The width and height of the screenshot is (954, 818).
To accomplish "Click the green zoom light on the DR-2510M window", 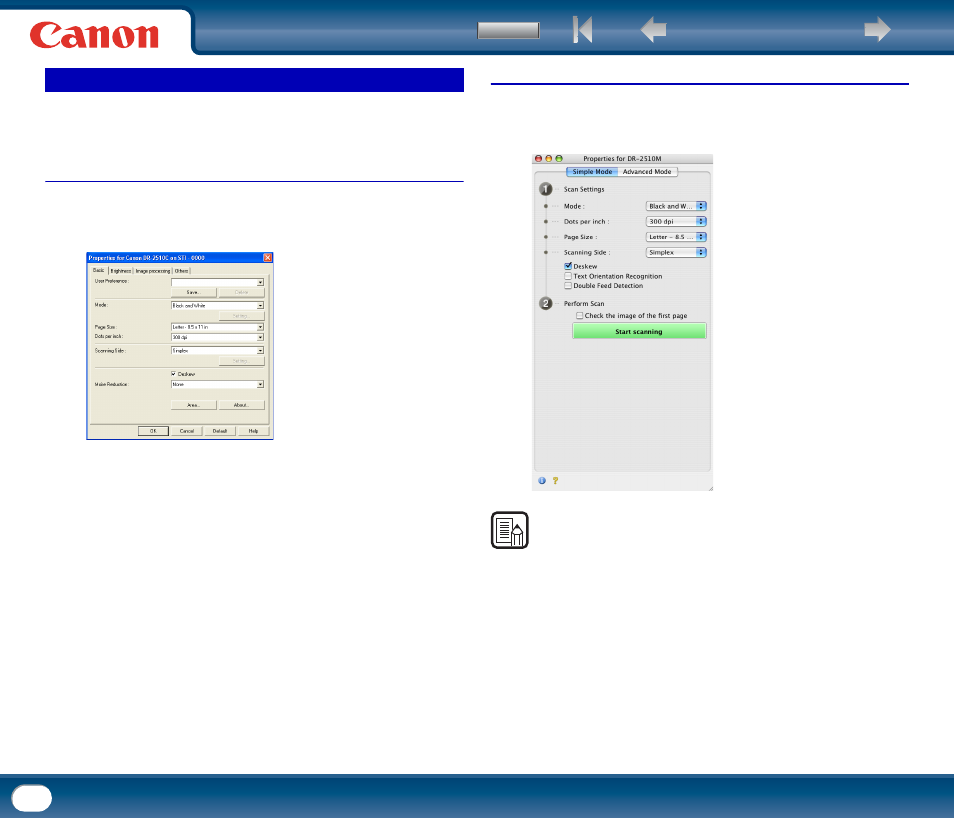I will coord(559,158).
